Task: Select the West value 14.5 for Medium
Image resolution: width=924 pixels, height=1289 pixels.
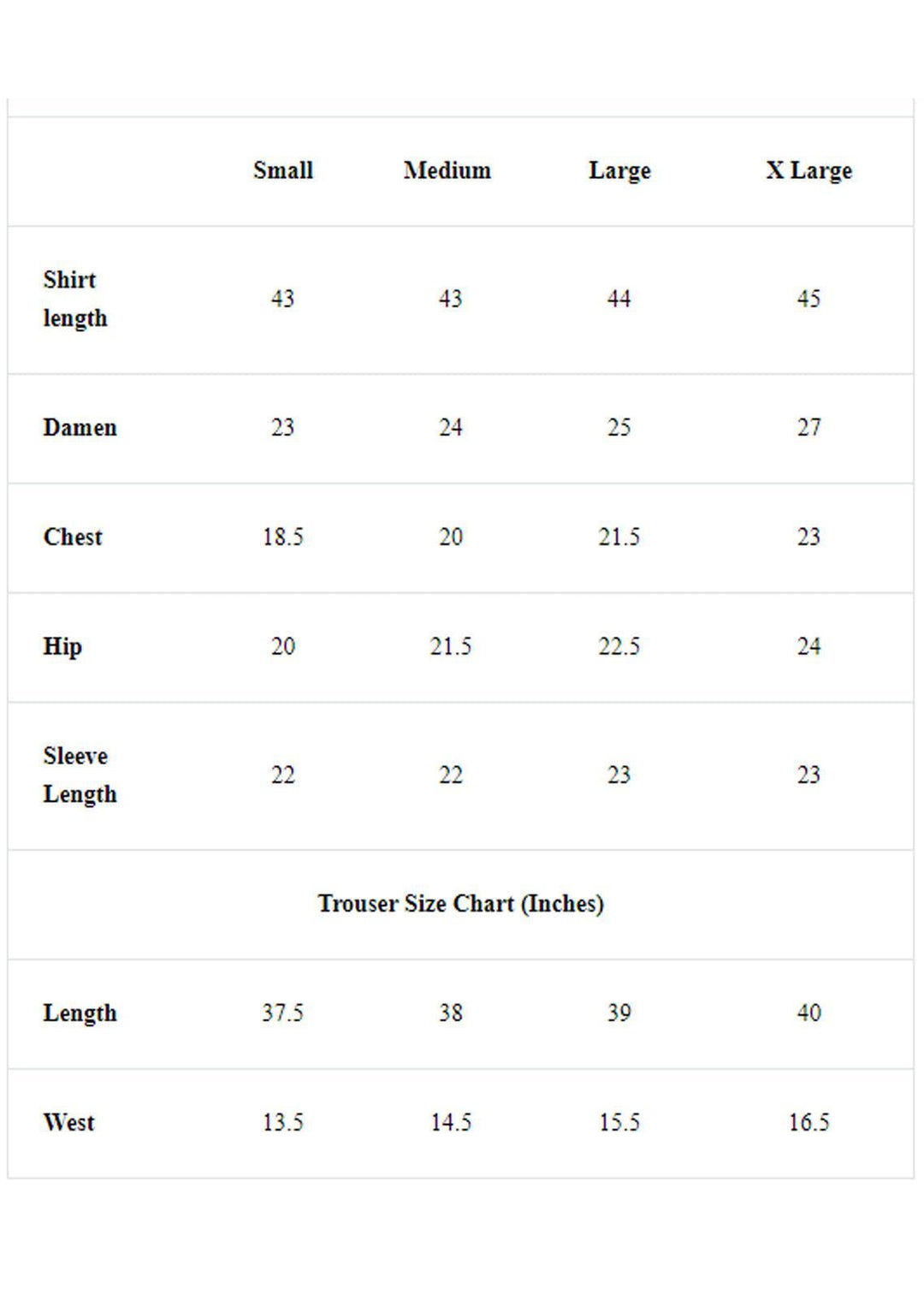Action: pos(451,1122)
